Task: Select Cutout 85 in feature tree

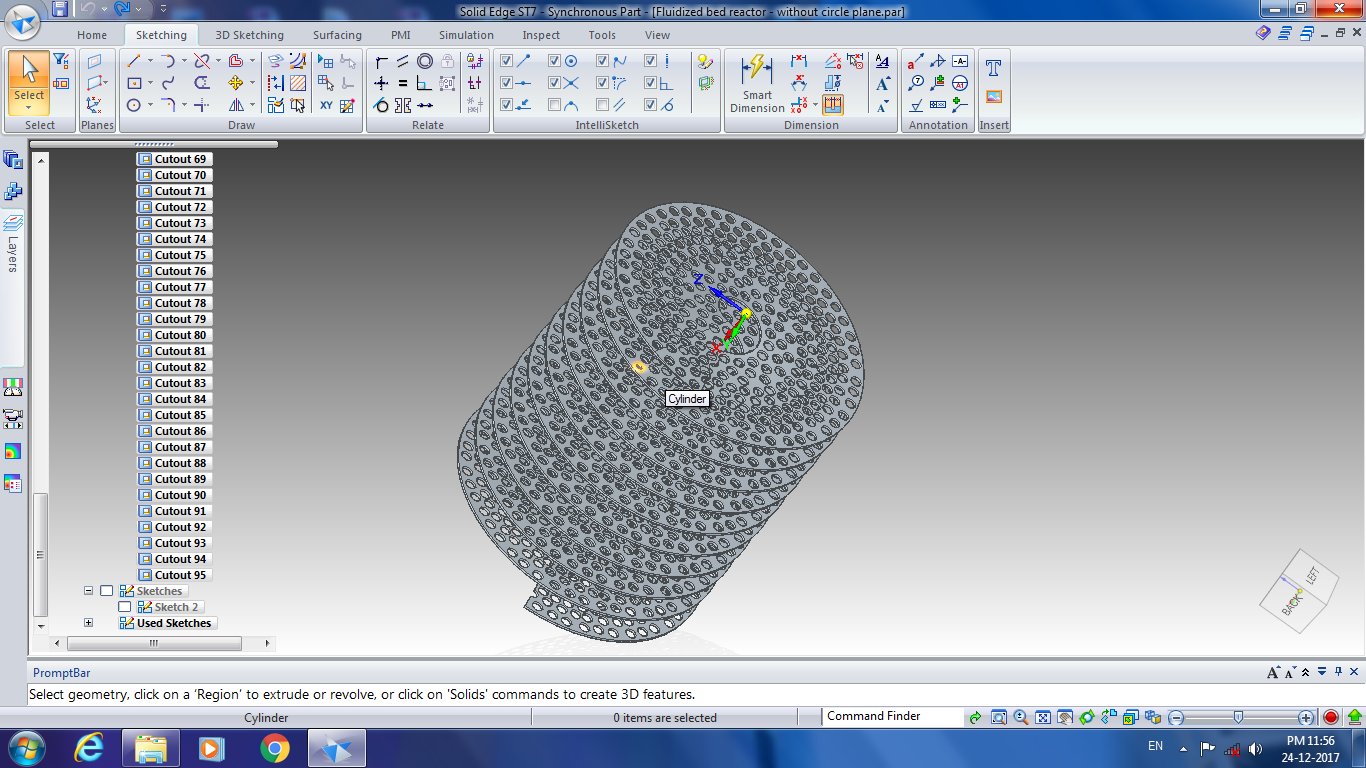Action: pyautogui.click(x=180, y=415)
